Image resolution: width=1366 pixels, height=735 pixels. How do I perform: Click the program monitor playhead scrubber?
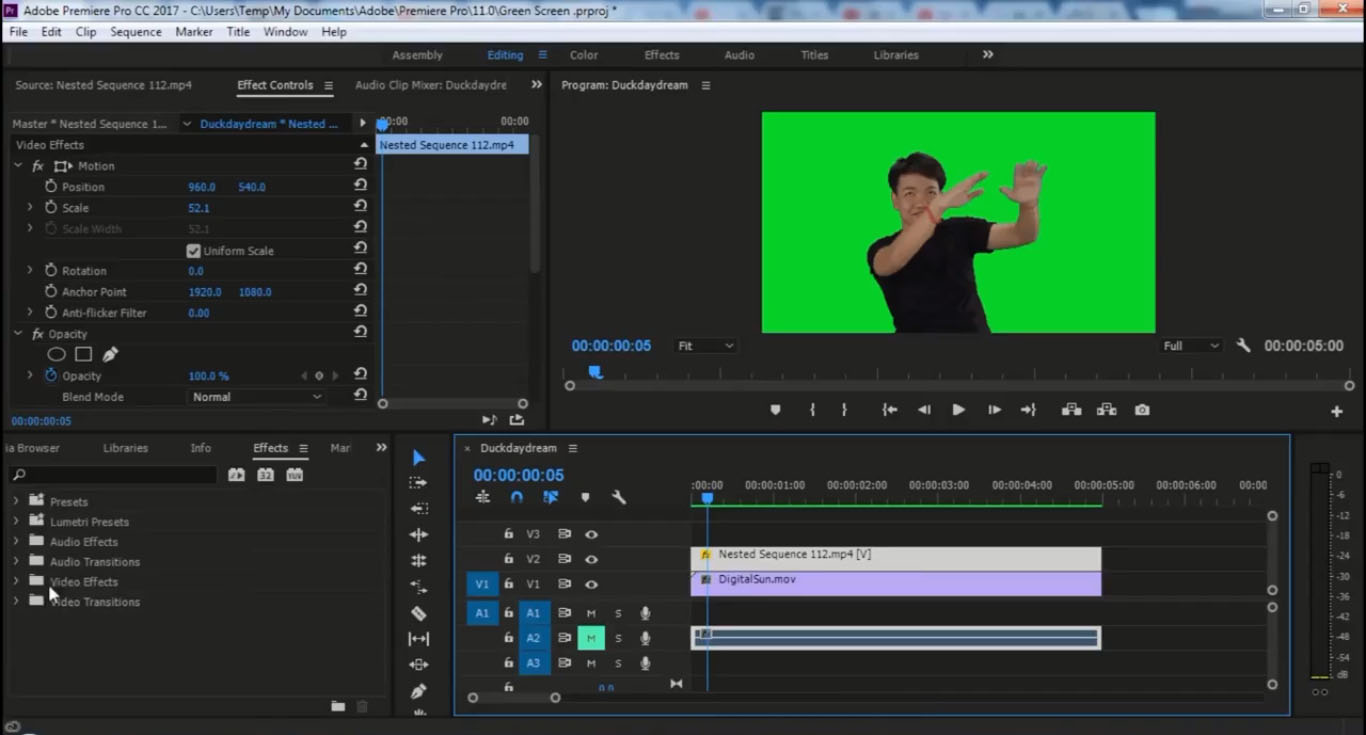pos(595,372)
